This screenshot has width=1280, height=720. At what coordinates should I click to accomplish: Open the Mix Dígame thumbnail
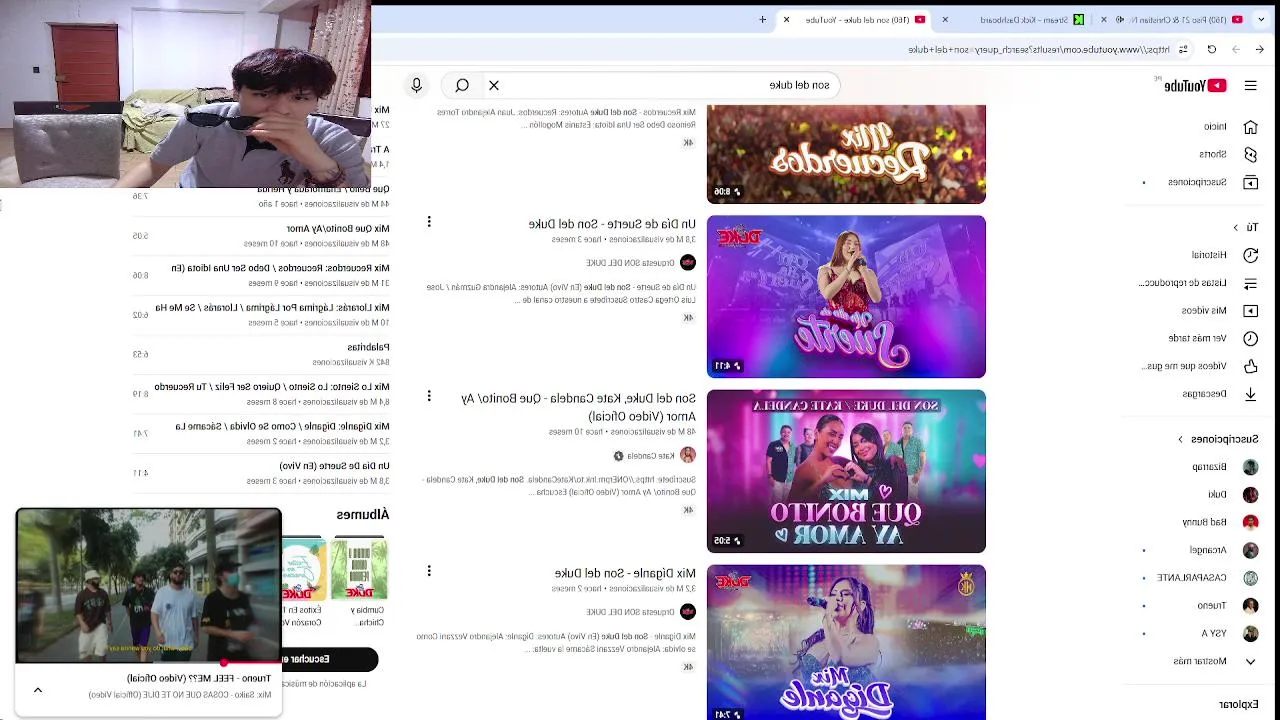pyautogui.click(x=846, y=642)
